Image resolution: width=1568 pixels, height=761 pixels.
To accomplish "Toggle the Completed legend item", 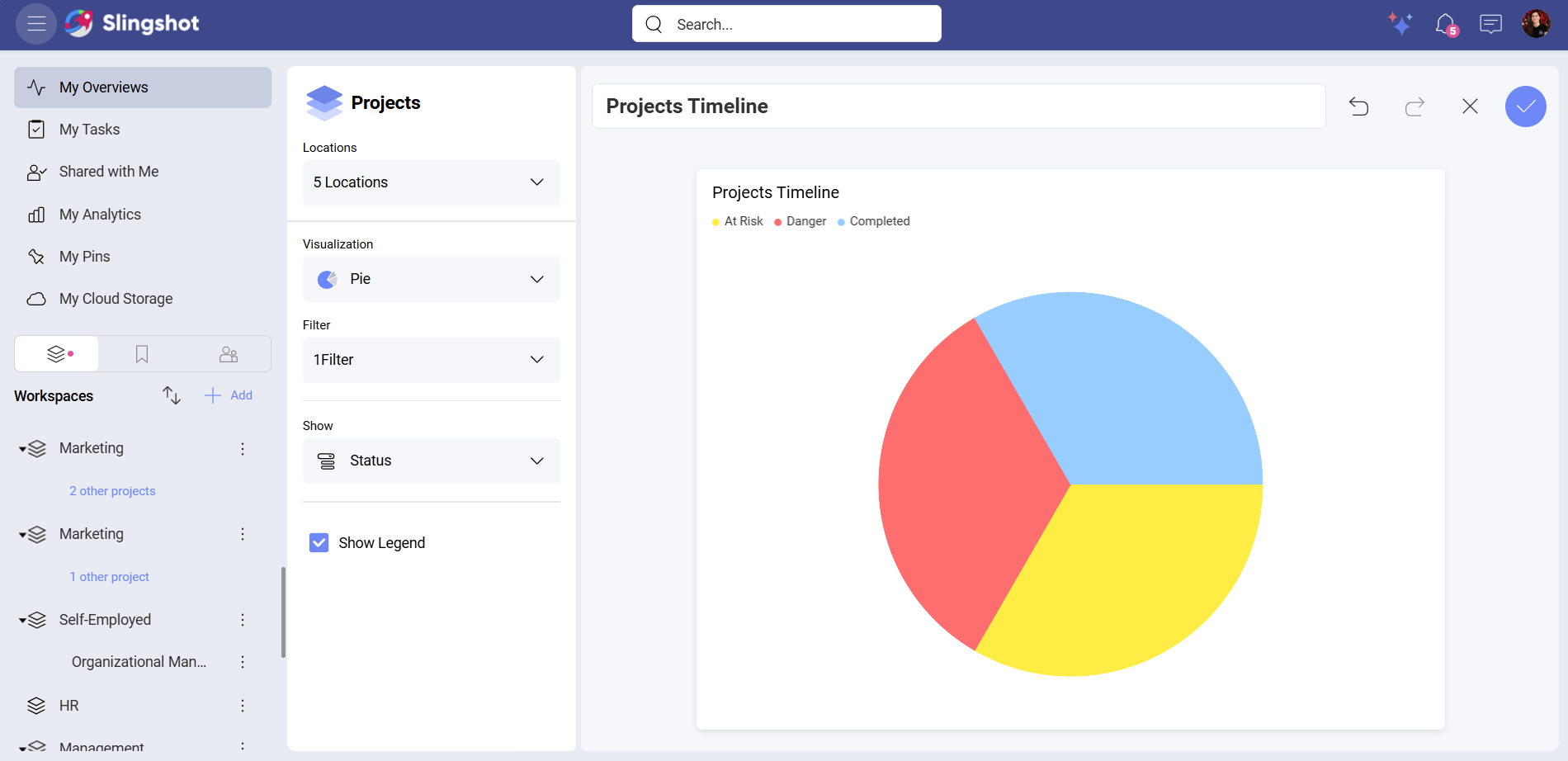I will [873, 221].
